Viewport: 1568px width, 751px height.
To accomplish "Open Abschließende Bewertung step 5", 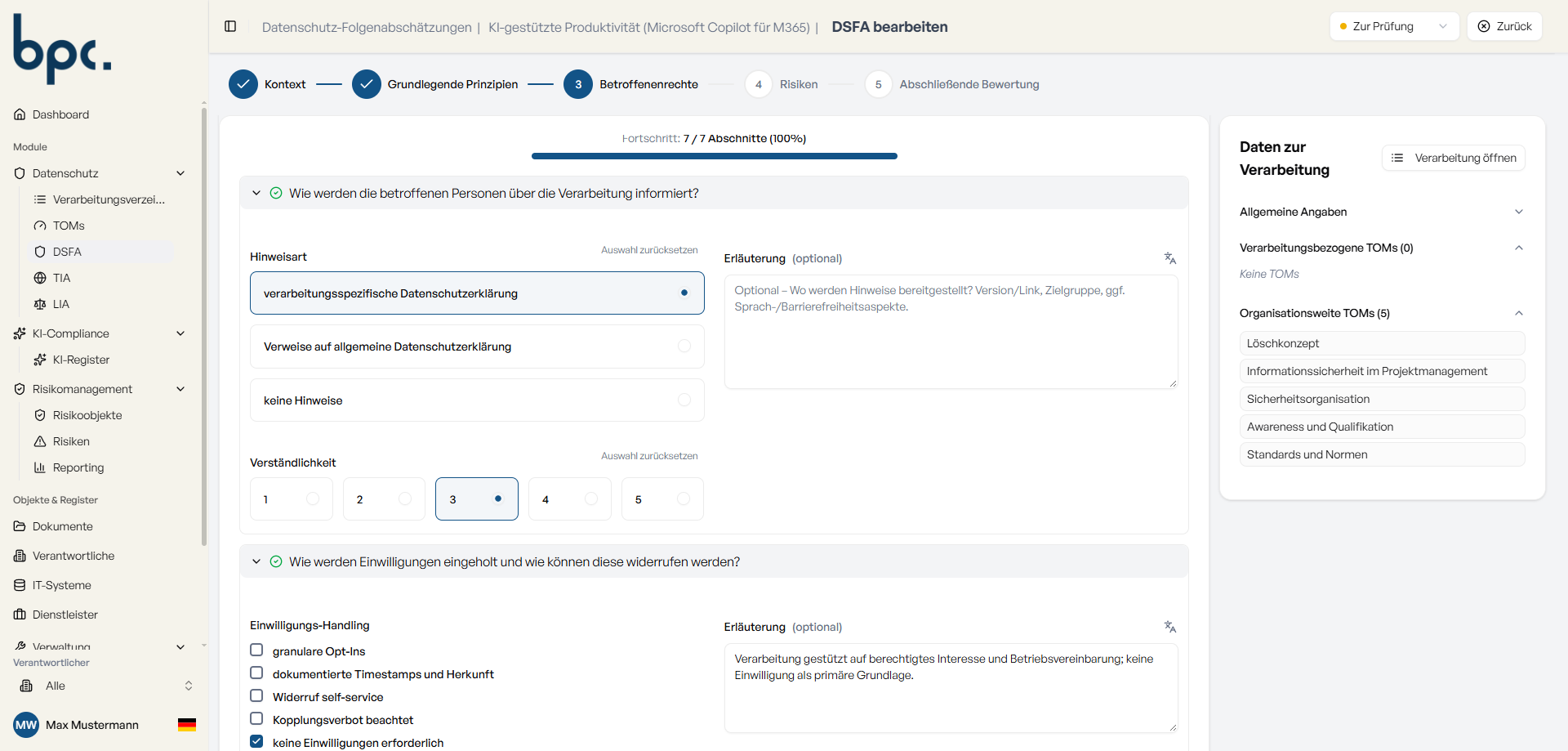I will click(952, 84).
